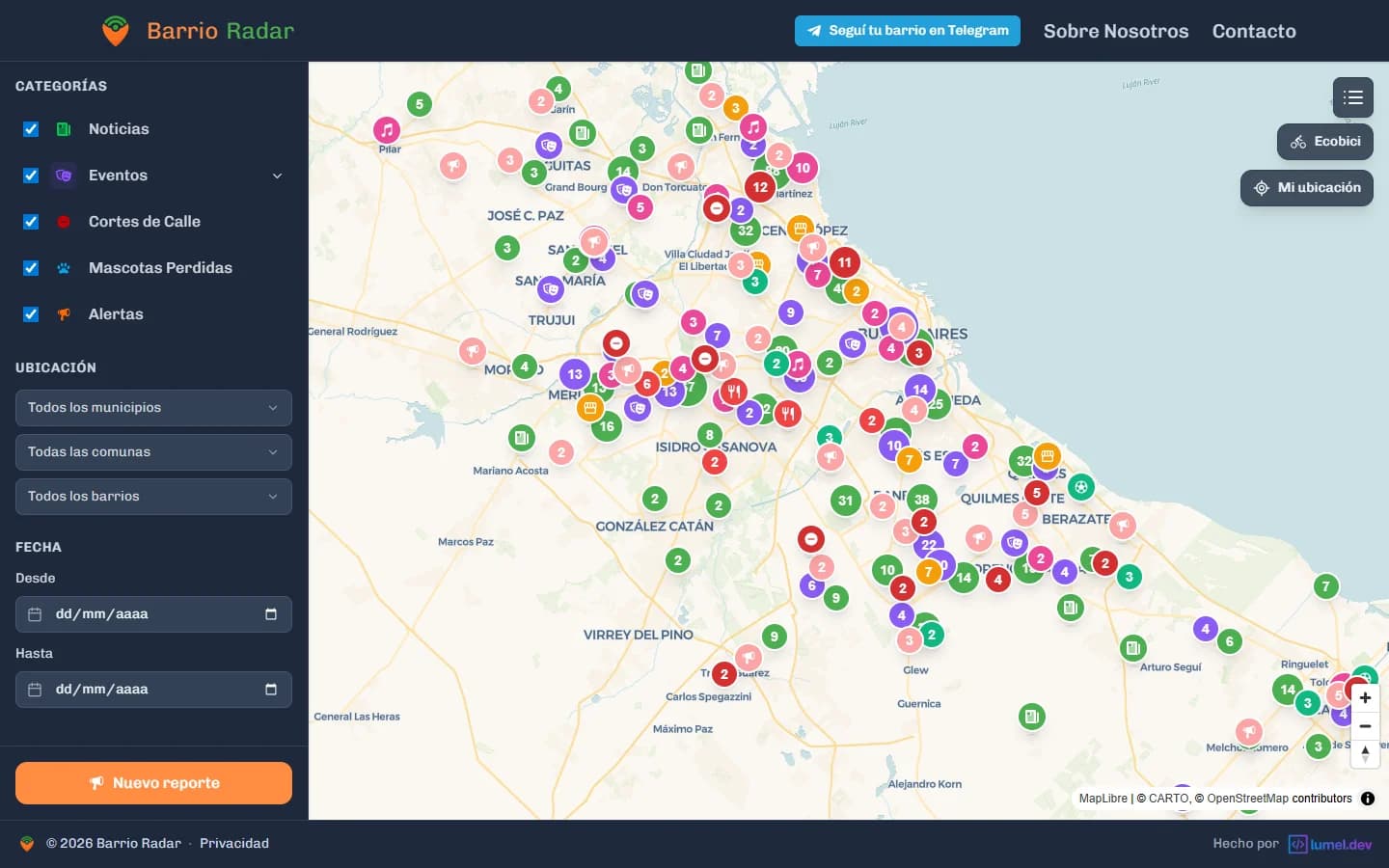Toggle the Cortes de Calle checkbox
This screenshot has height=868, width=1389.
(31, 222)
